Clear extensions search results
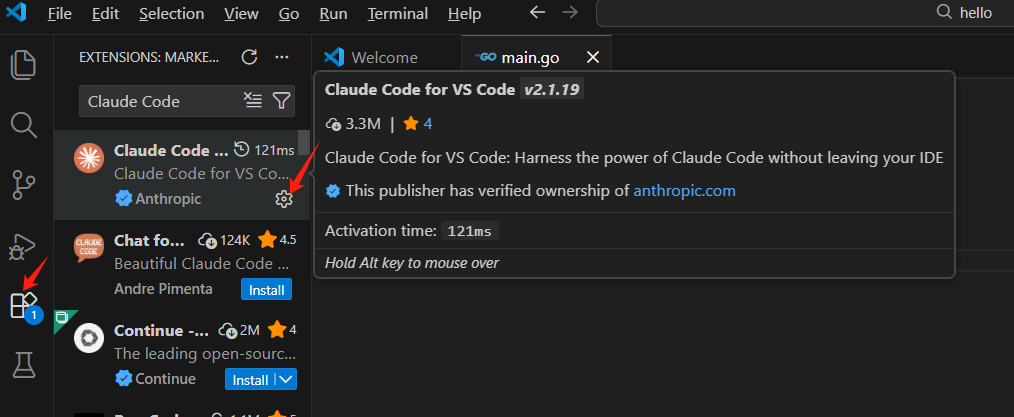1014x417 pixels. coord(252,100)
